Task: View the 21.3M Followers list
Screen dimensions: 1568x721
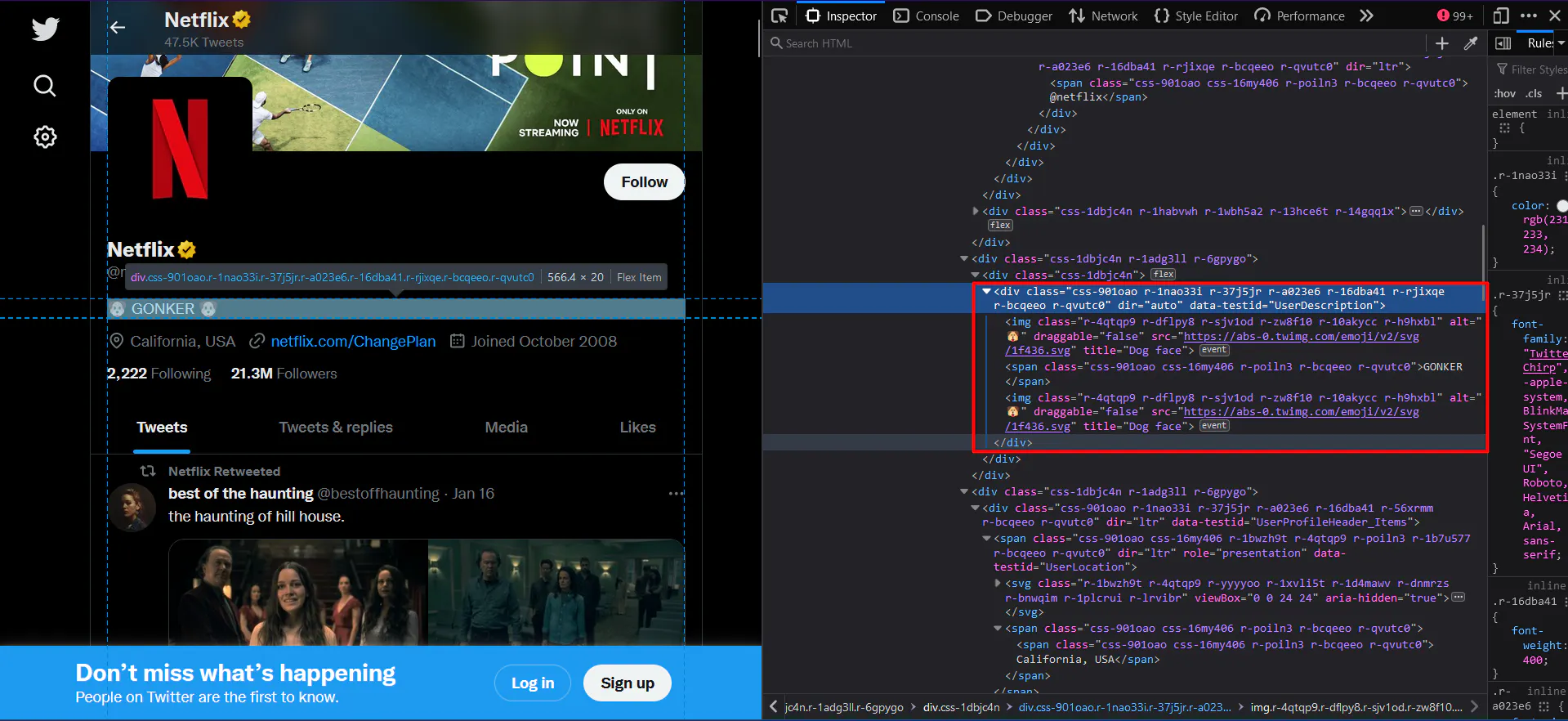Action: click(x=284, y=374)
